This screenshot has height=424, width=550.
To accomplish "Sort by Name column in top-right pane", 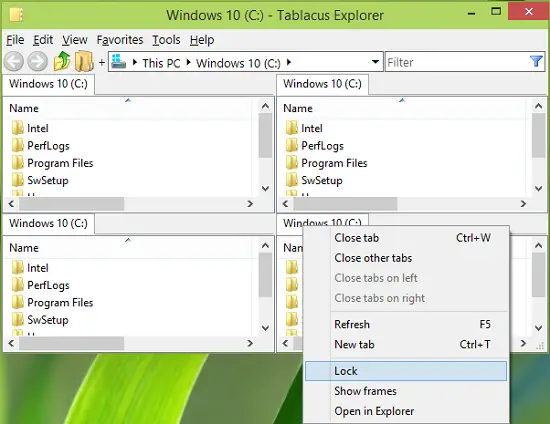I will pos(402,107).
